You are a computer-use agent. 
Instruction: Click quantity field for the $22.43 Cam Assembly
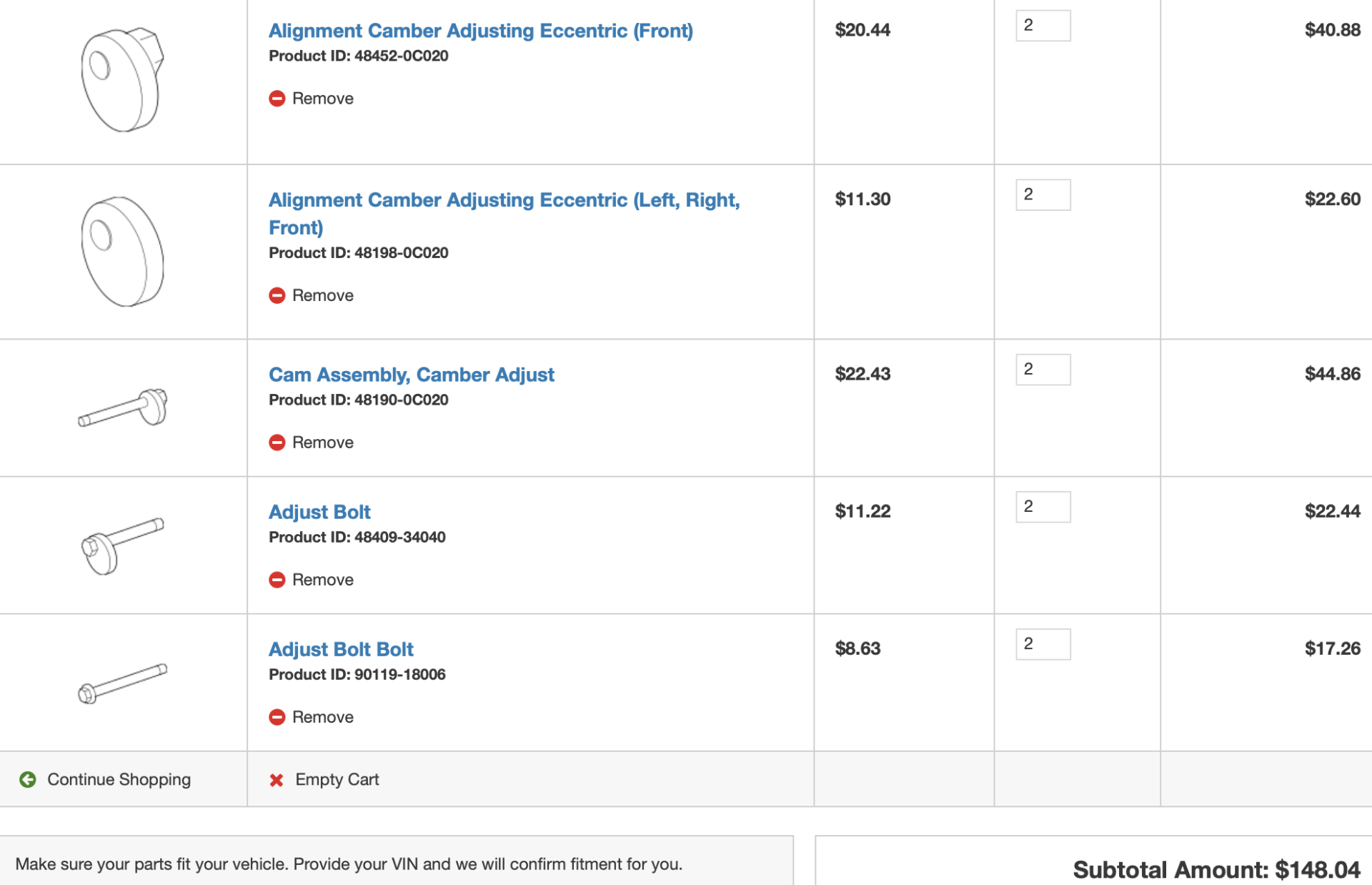point(1043,370)
